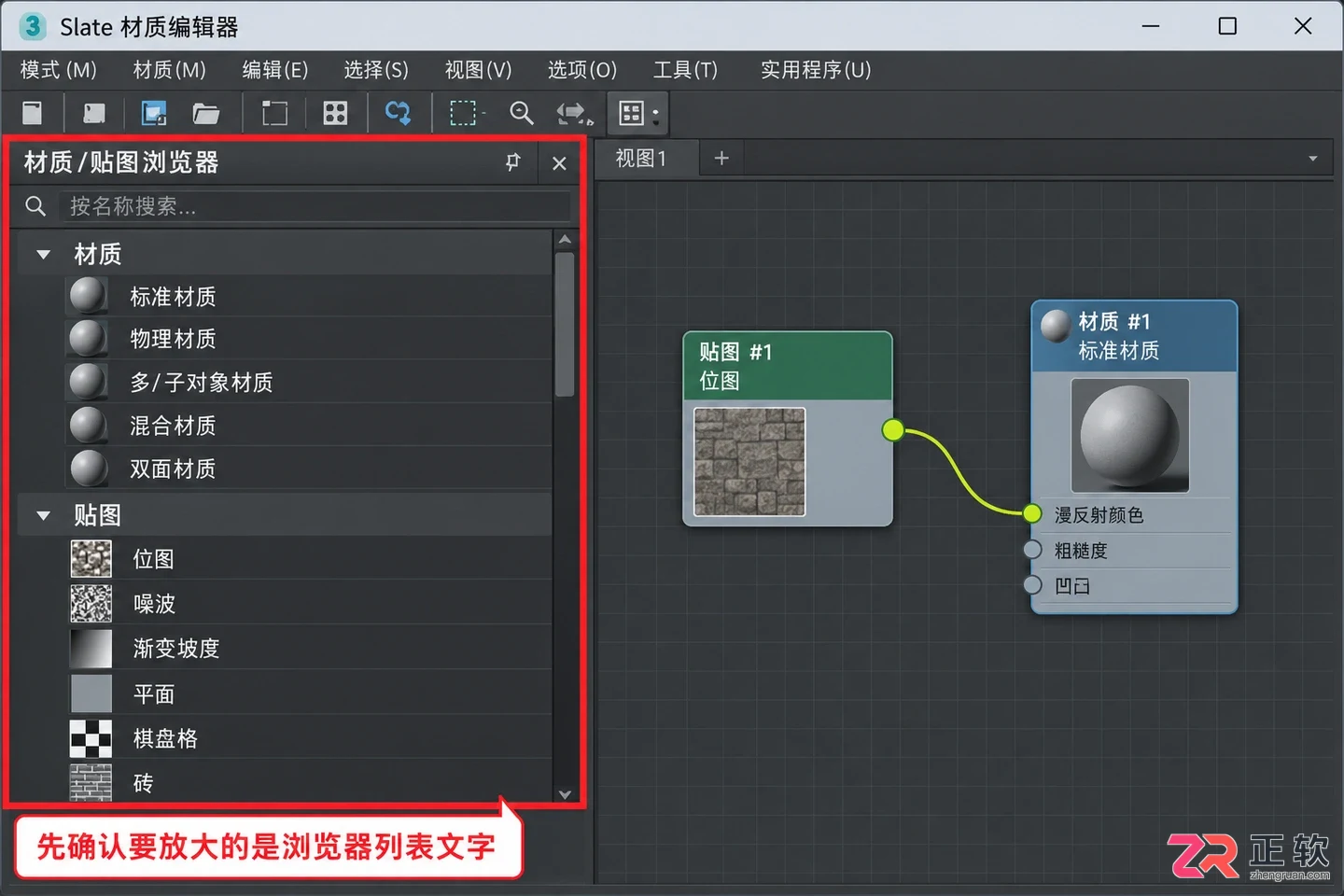
Task: Click the highlighted layout options icon
Action: 638,114
